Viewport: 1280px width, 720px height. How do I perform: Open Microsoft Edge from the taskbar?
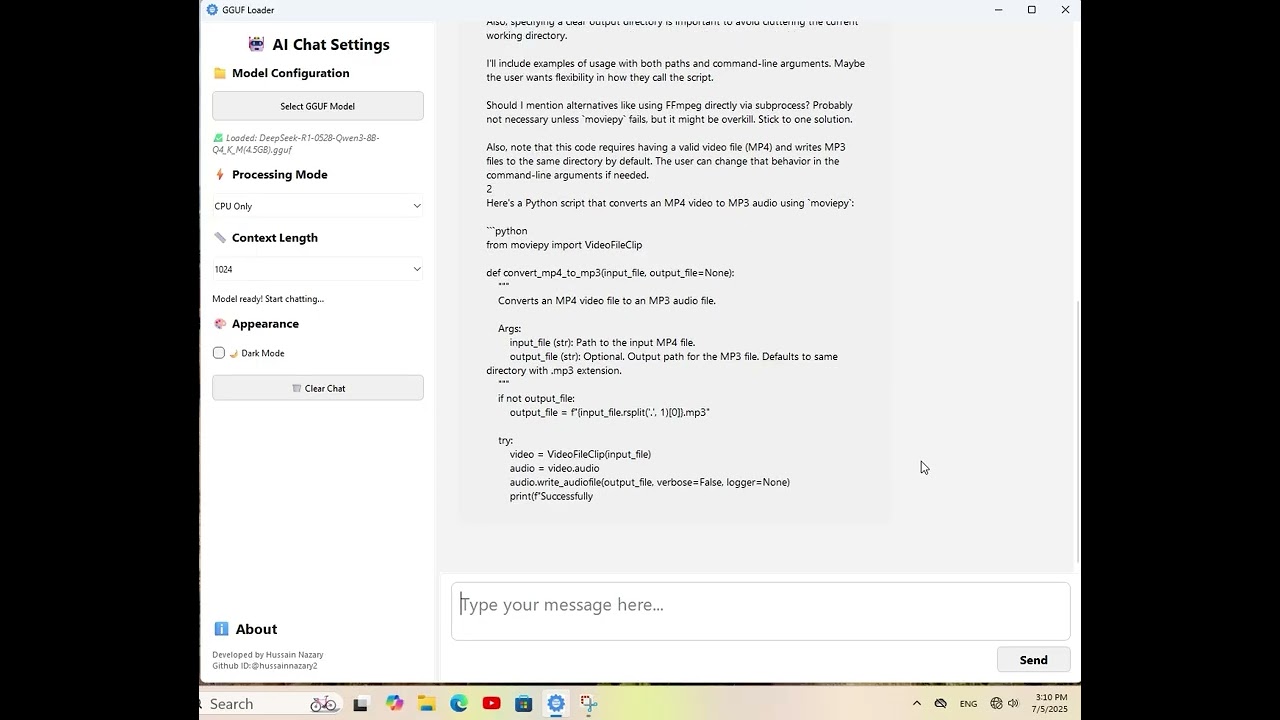(459, 704)
